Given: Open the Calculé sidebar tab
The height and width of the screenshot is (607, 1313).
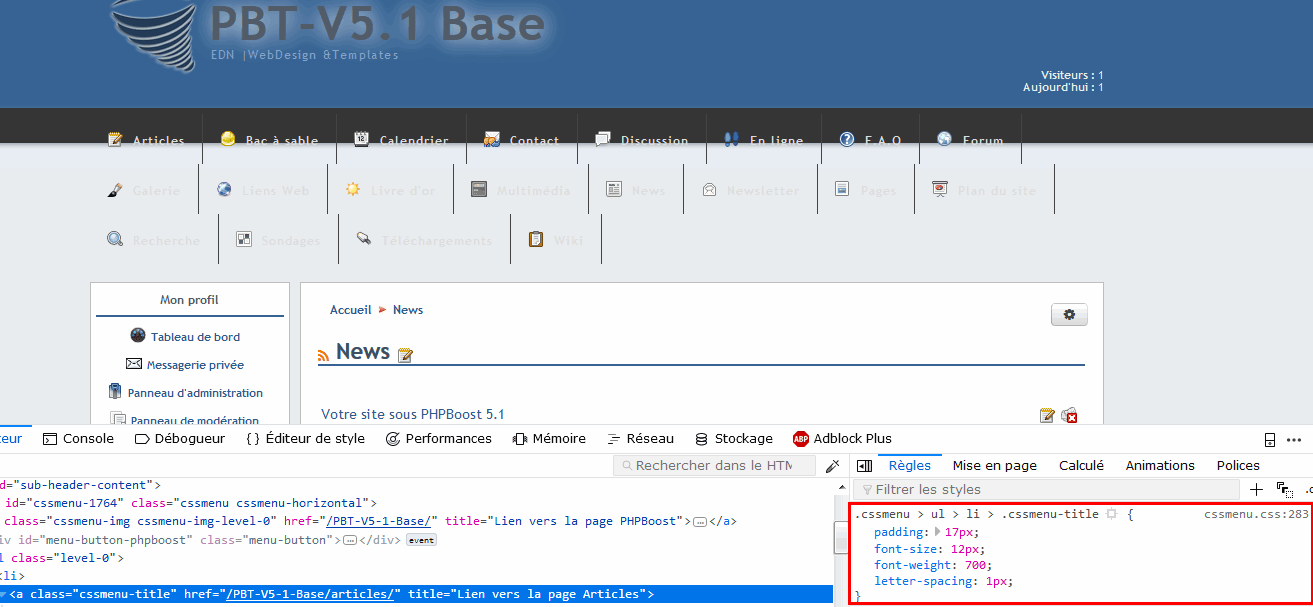Looking at the screenshot, I should 1081,466.
